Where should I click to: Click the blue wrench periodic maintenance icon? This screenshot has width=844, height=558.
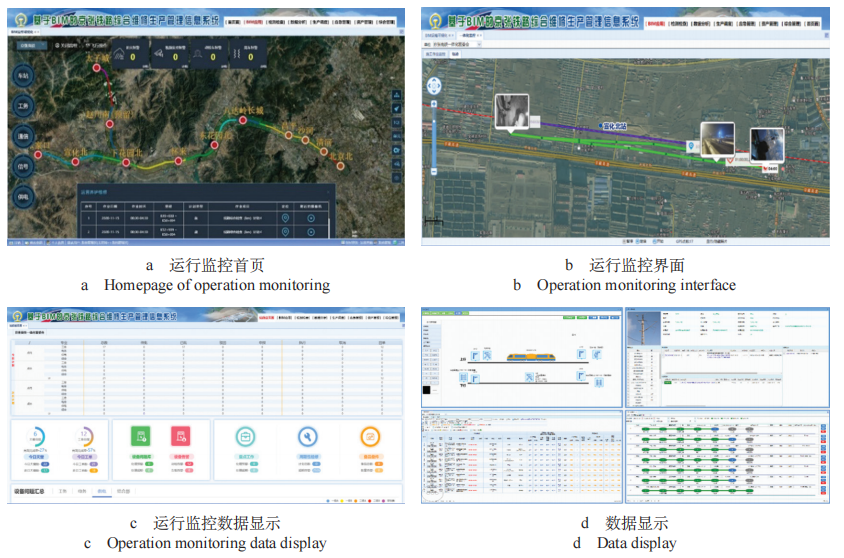tap(307, 436)
